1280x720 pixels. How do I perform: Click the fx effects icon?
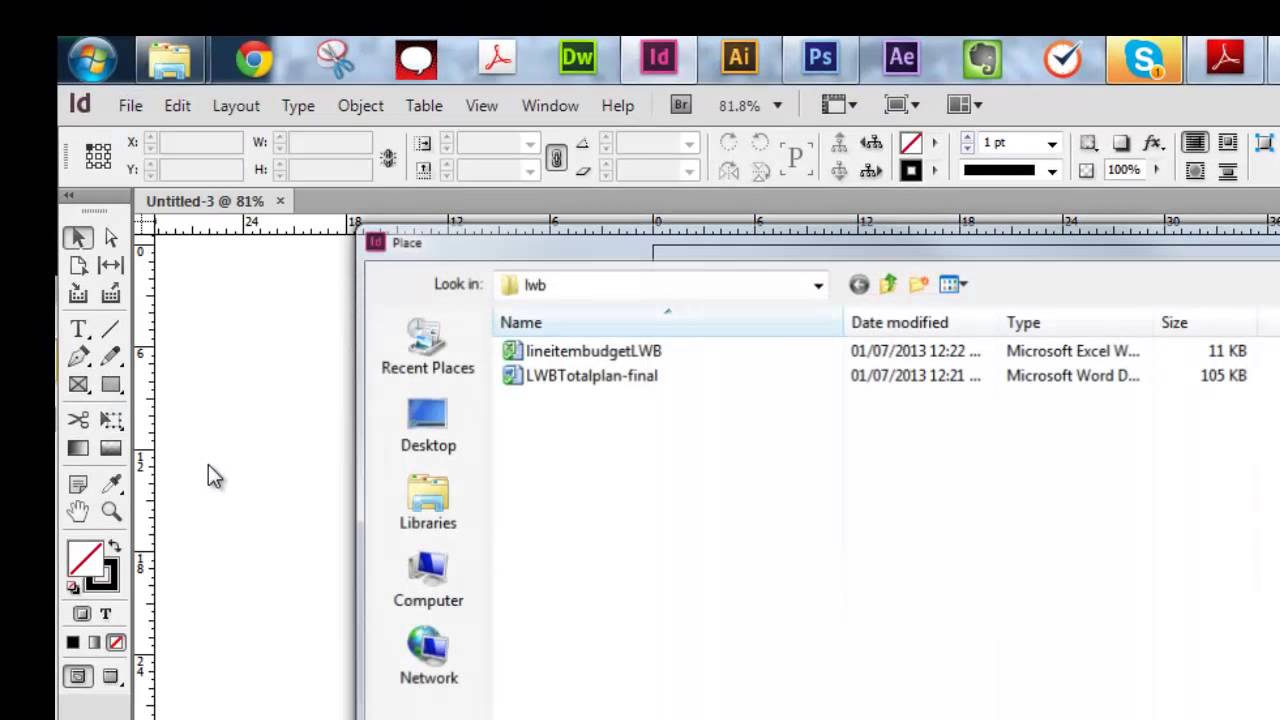tap(1153, 143)
